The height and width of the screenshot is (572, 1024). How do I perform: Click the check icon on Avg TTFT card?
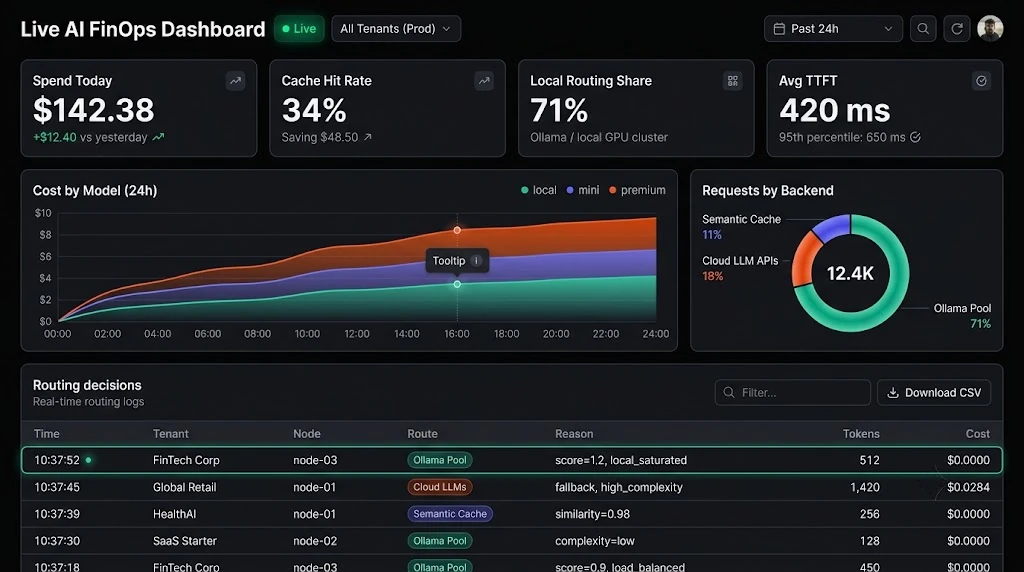click(981, 81)
